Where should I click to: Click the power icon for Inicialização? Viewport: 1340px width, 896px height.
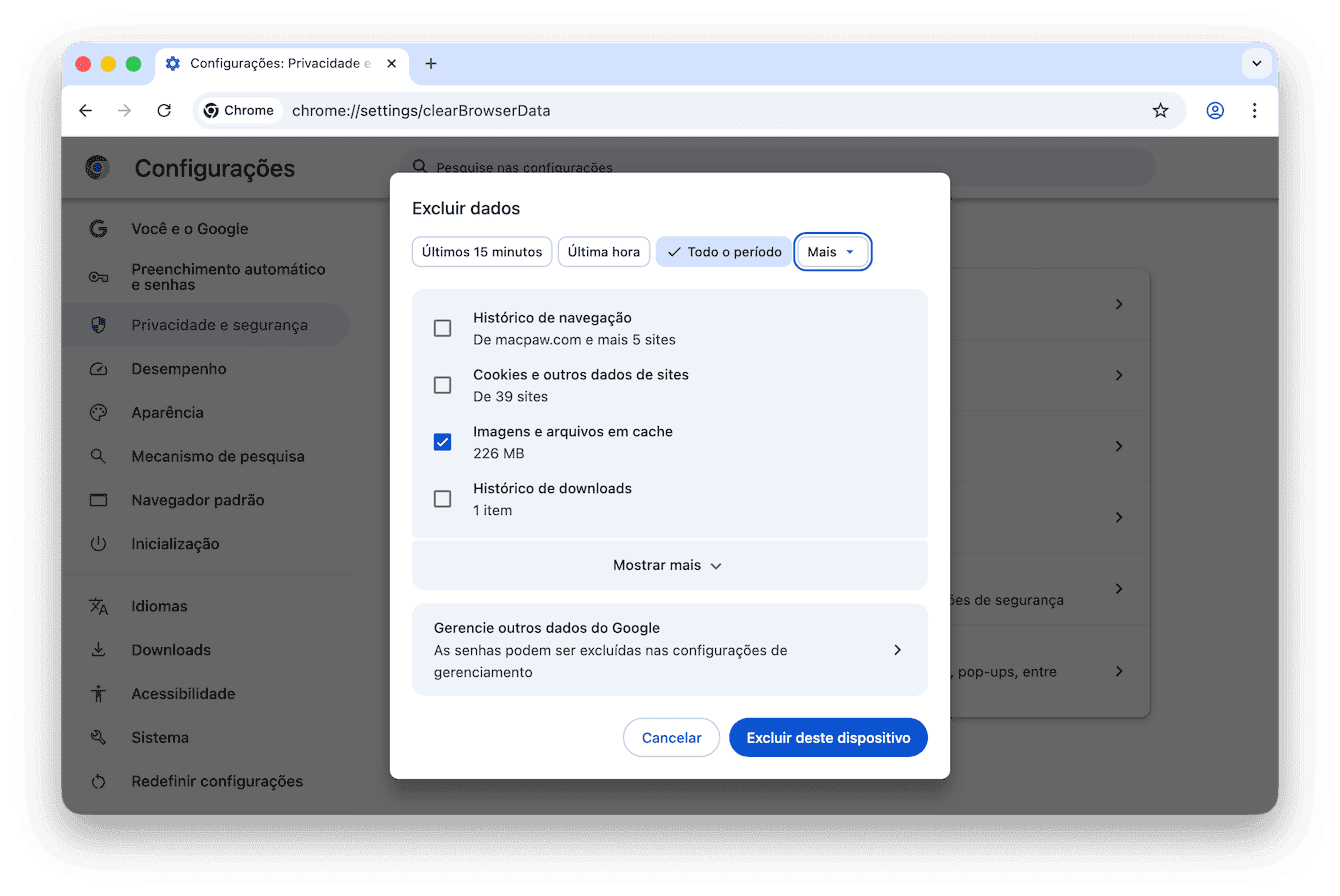(x=98, y=544)
